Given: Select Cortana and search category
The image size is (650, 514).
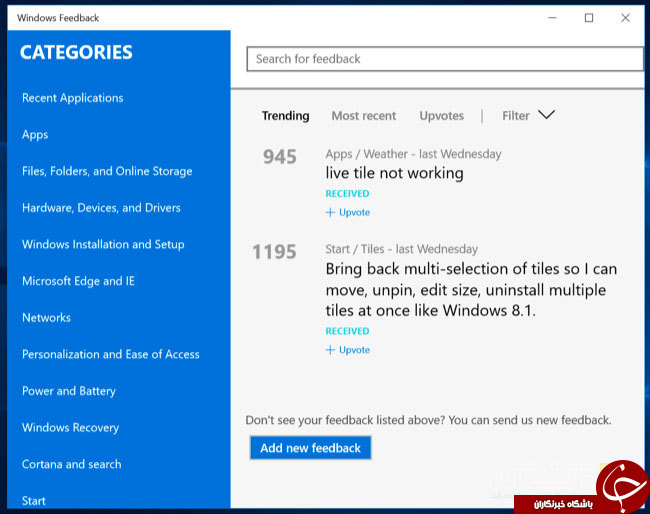Looking at the screenshot, I should pyautogui.click(x=72, y=464).
